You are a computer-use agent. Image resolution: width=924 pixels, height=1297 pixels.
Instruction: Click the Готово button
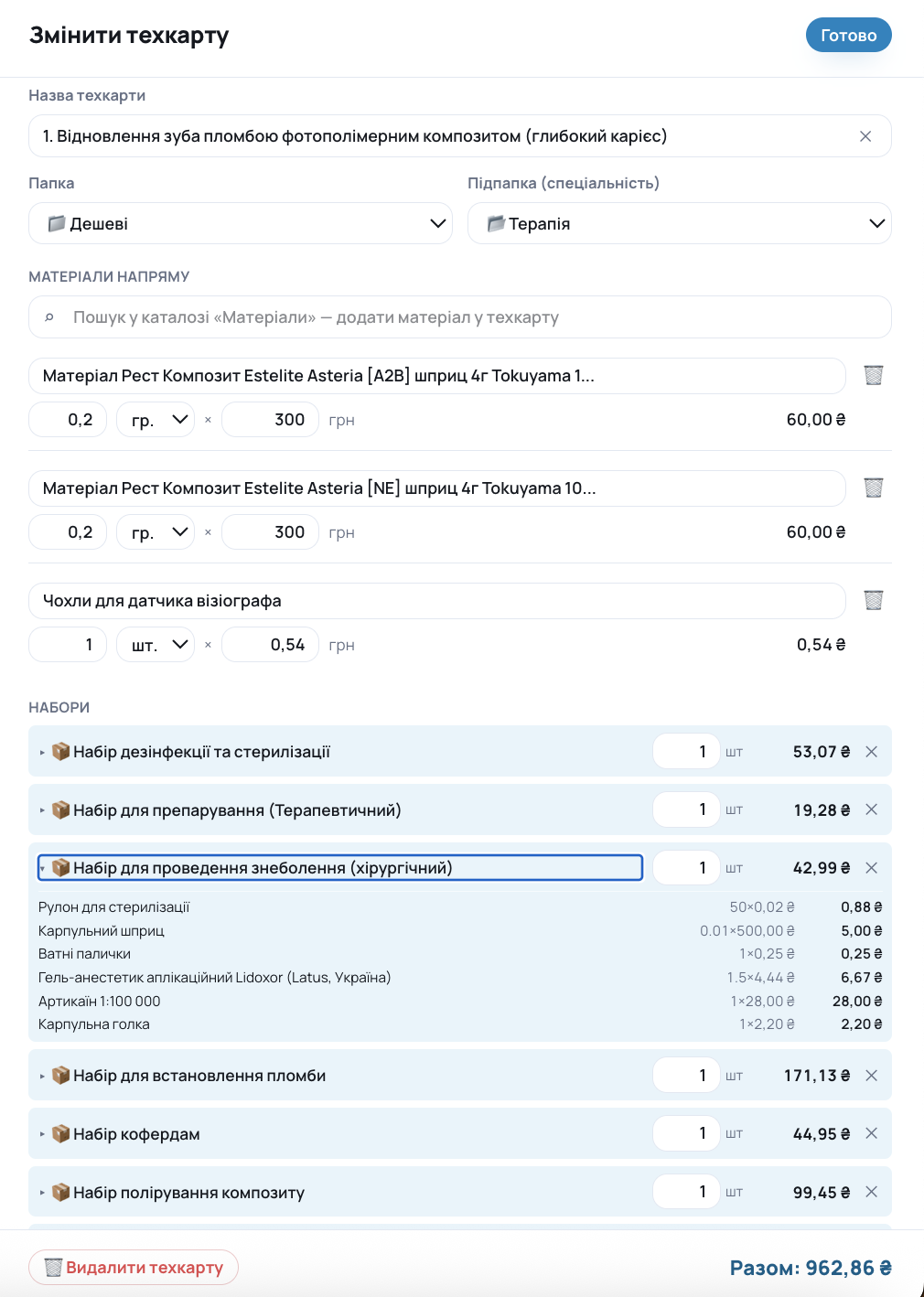(849, 35)
